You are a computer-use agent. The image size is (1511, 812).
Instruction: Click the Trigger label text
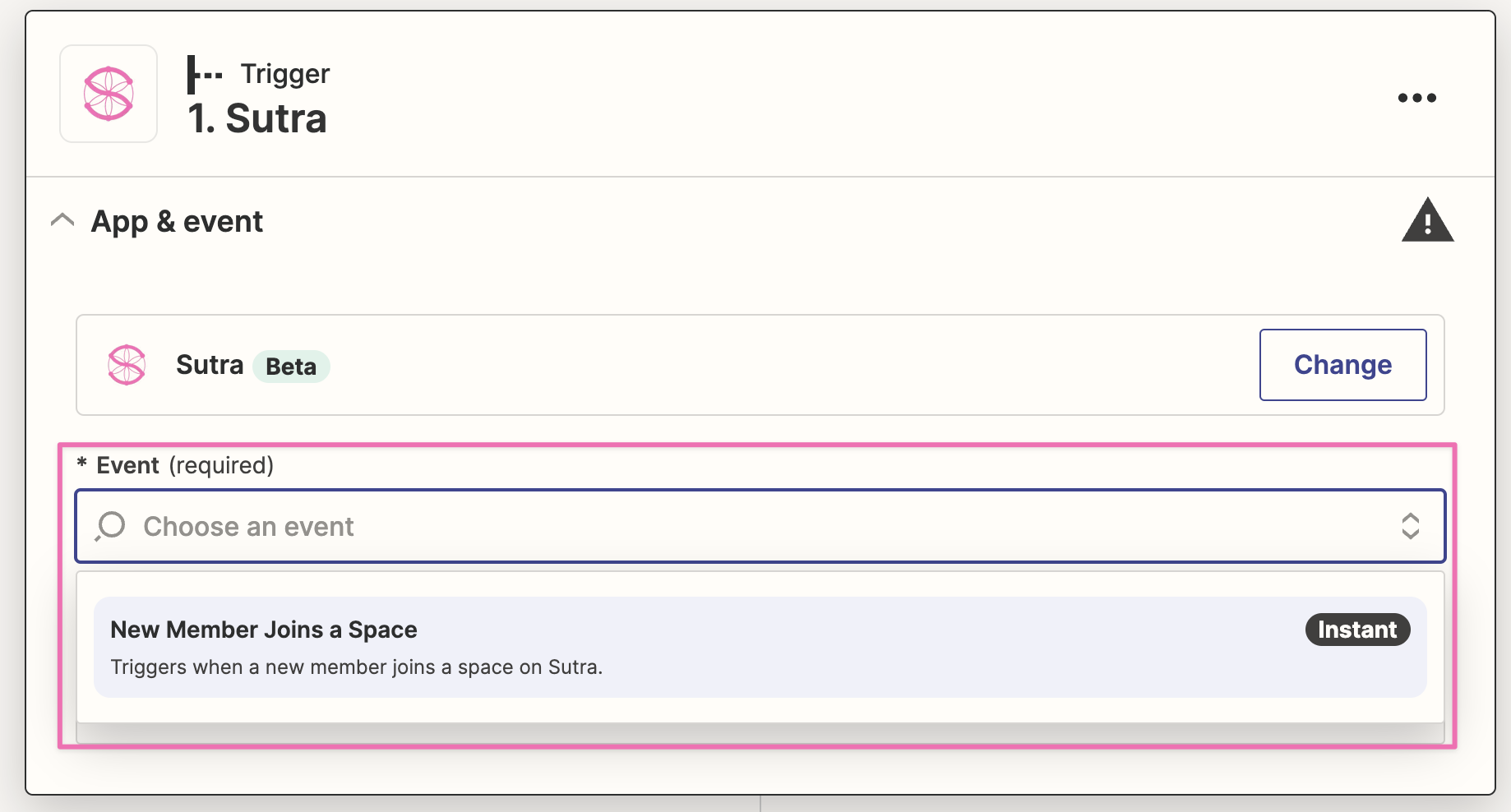pyautogui.click(x=284, y=74)
